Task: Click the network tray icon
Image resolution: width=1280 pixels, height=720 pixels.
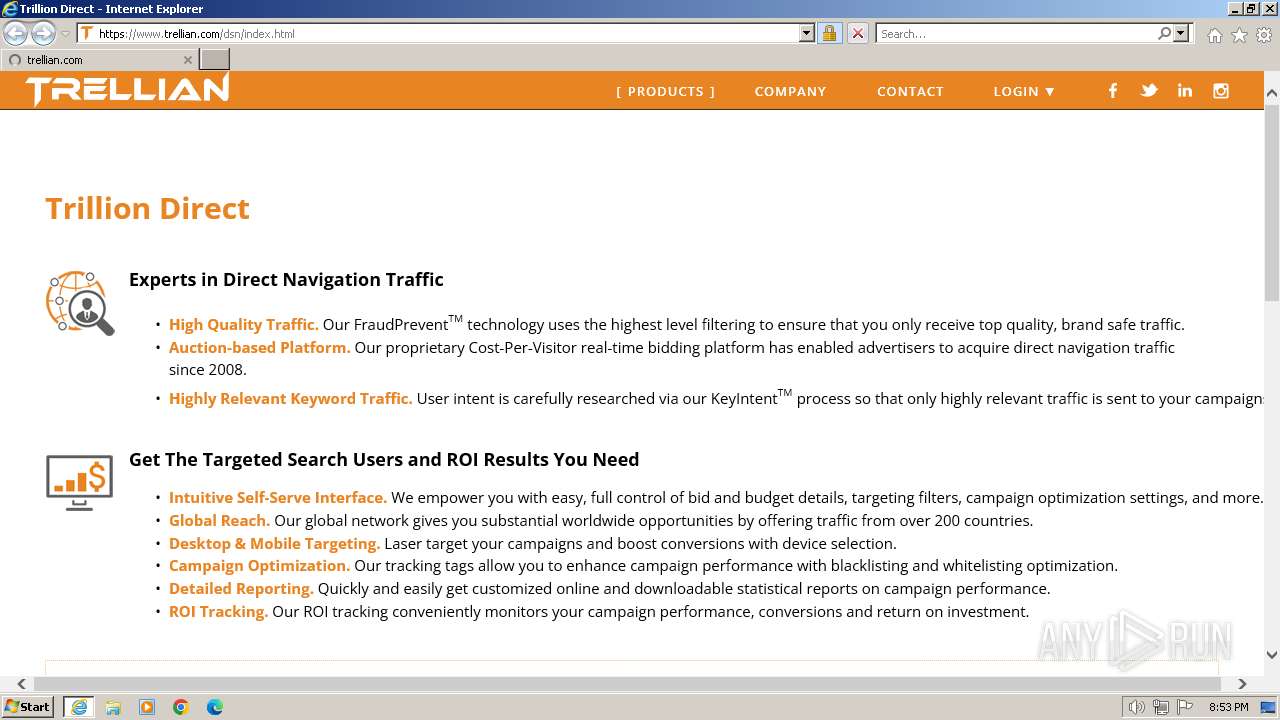Action: [1161, 707]
